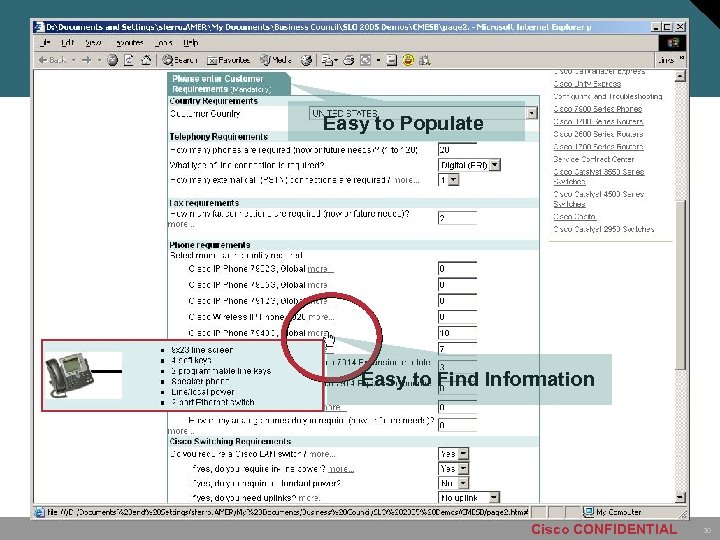The image size is (720, 540).
Task: Click the Research toolbar icon
Action: point(424,60)
